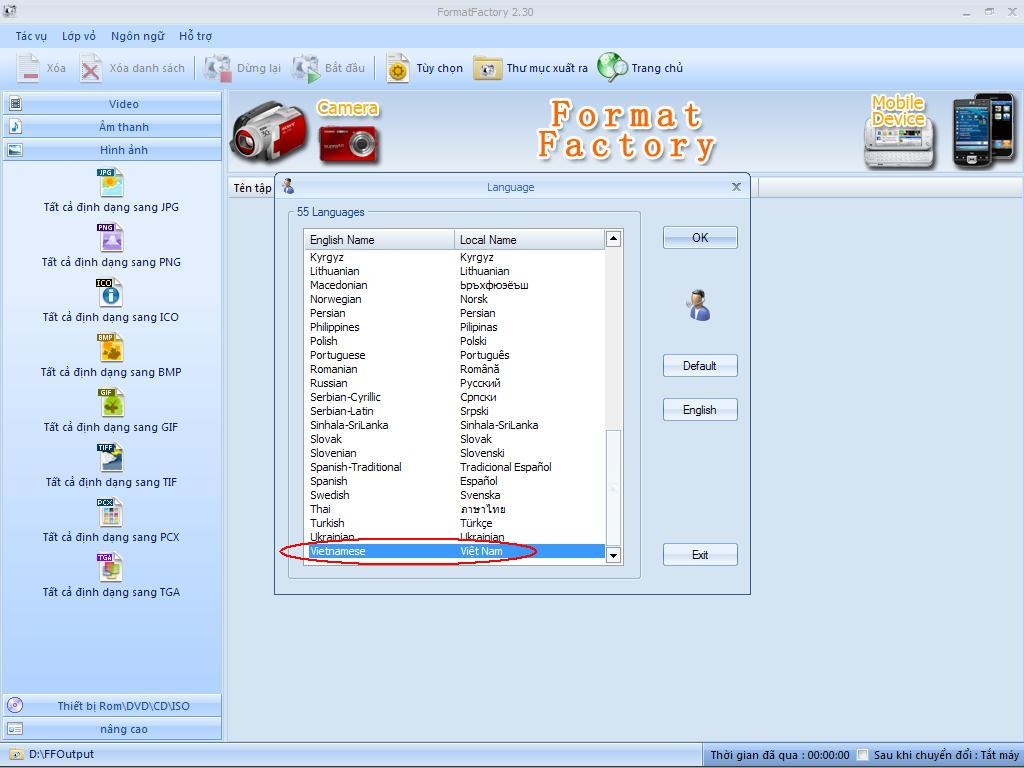
Task: Select the Serbian-Cyrillic language row
Action: click(455, 397)
